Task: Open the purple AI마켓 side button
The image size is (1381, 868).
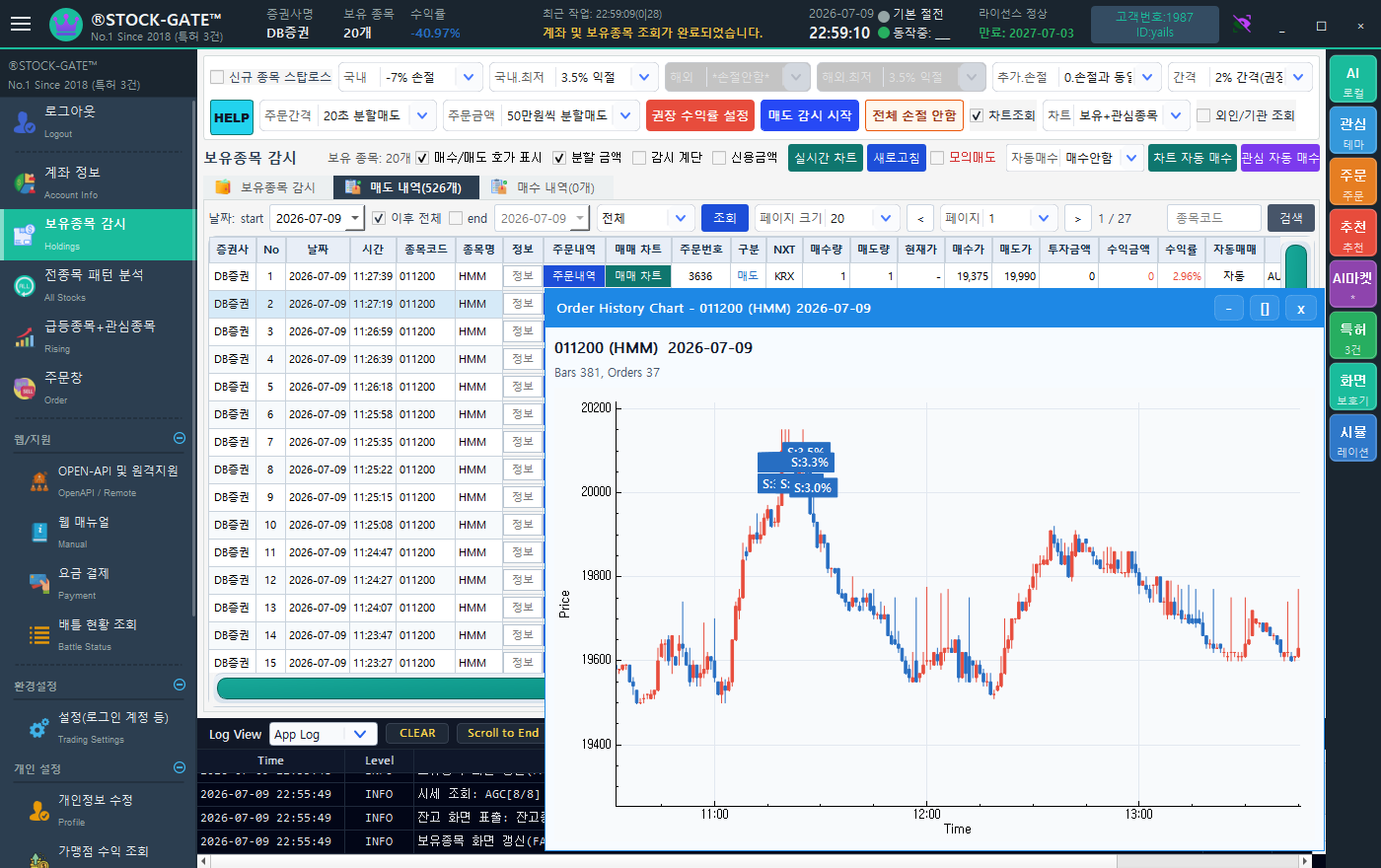Action: (x=1352, y=286)
